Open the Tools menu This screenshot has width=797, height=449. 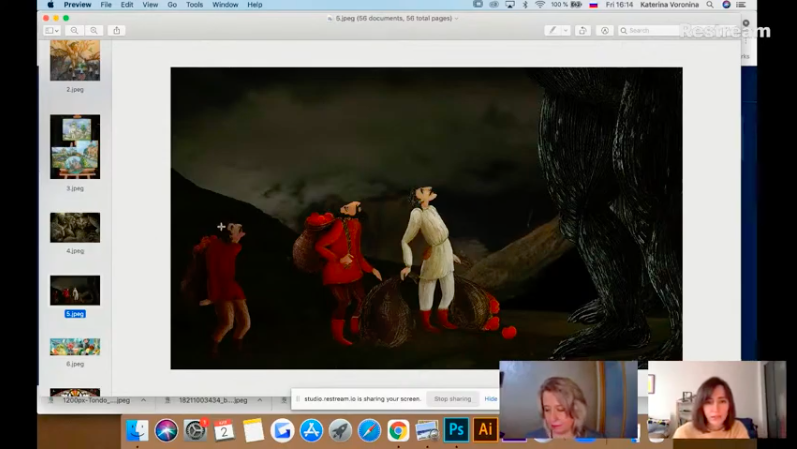point(194,5)
